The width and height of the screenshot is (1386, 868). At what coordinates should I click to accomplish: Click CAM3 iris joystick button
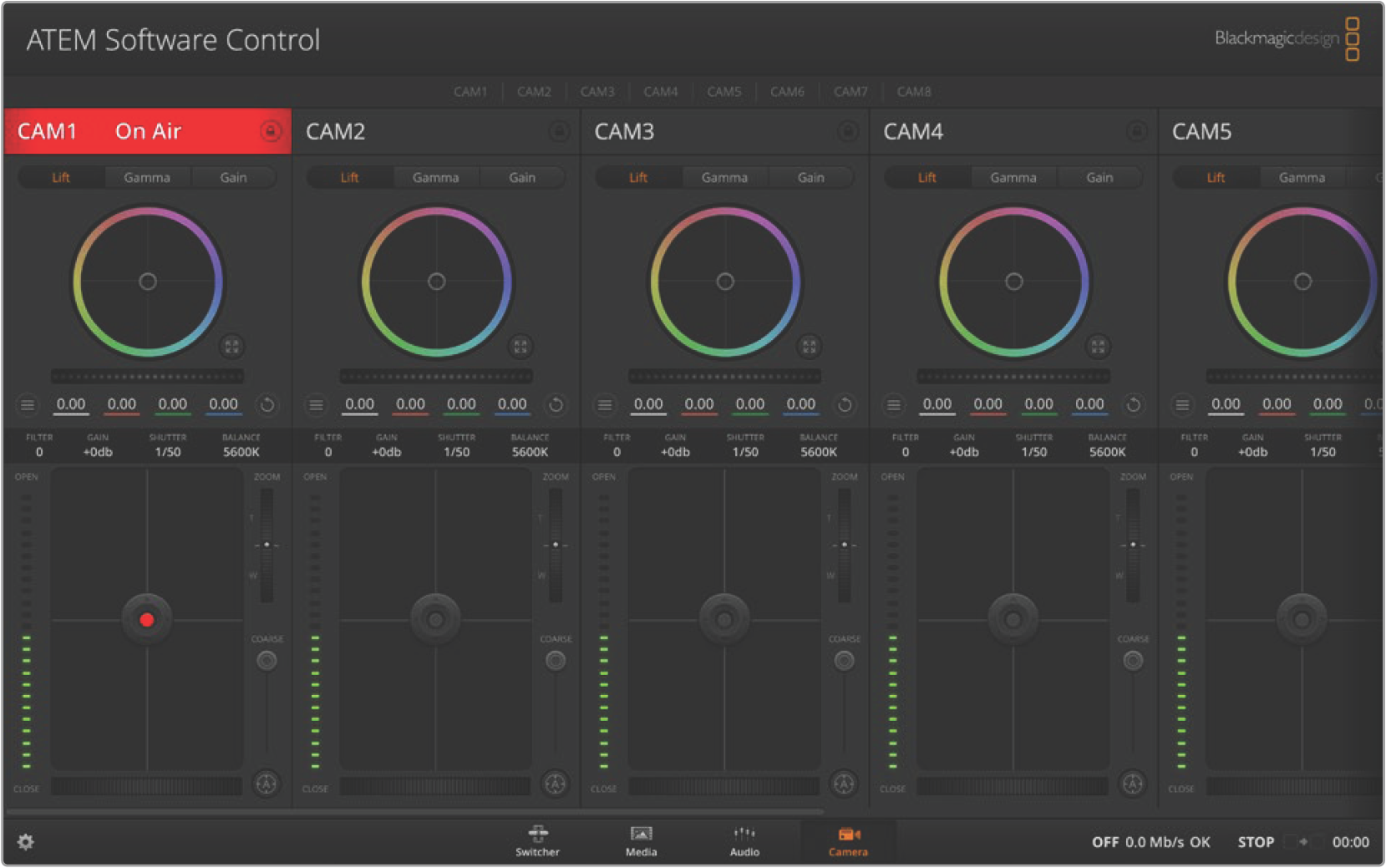[x=724, y=619]
